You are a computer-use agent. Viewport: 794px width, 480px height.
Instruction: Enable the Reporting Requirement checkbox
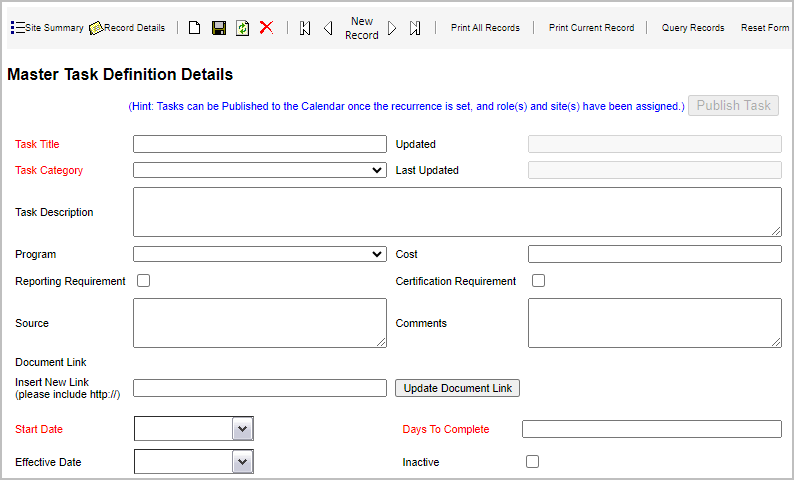coord(143,281)
